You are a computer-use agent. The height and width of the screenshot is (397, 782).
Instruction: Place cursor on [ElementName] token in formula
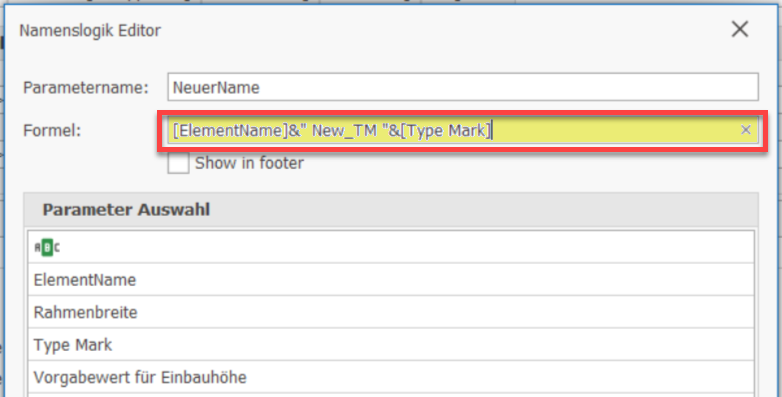click(x=227, y=131)
